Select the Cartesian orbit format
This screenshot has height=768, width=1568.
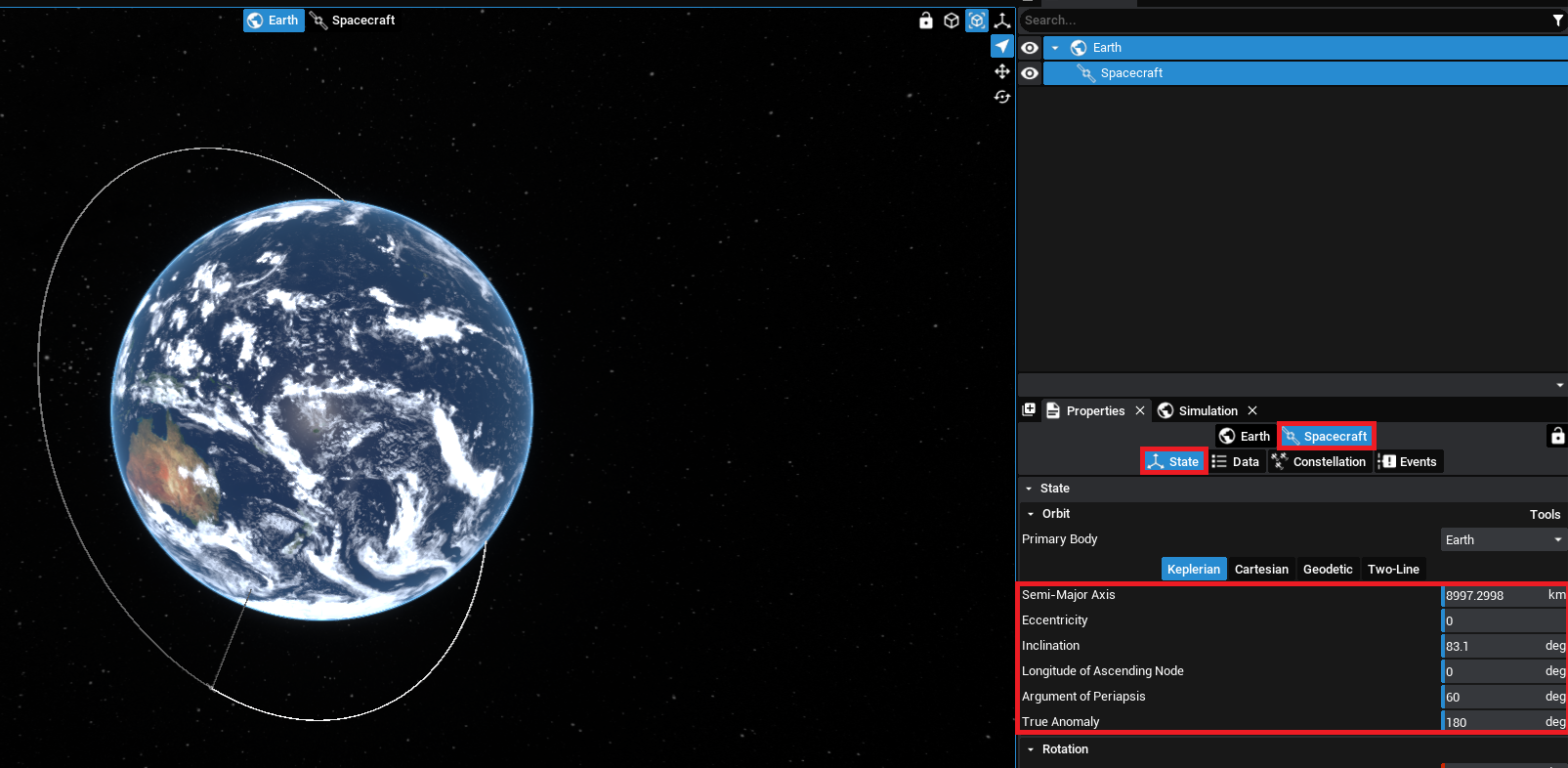click(x=1261, y=570)
